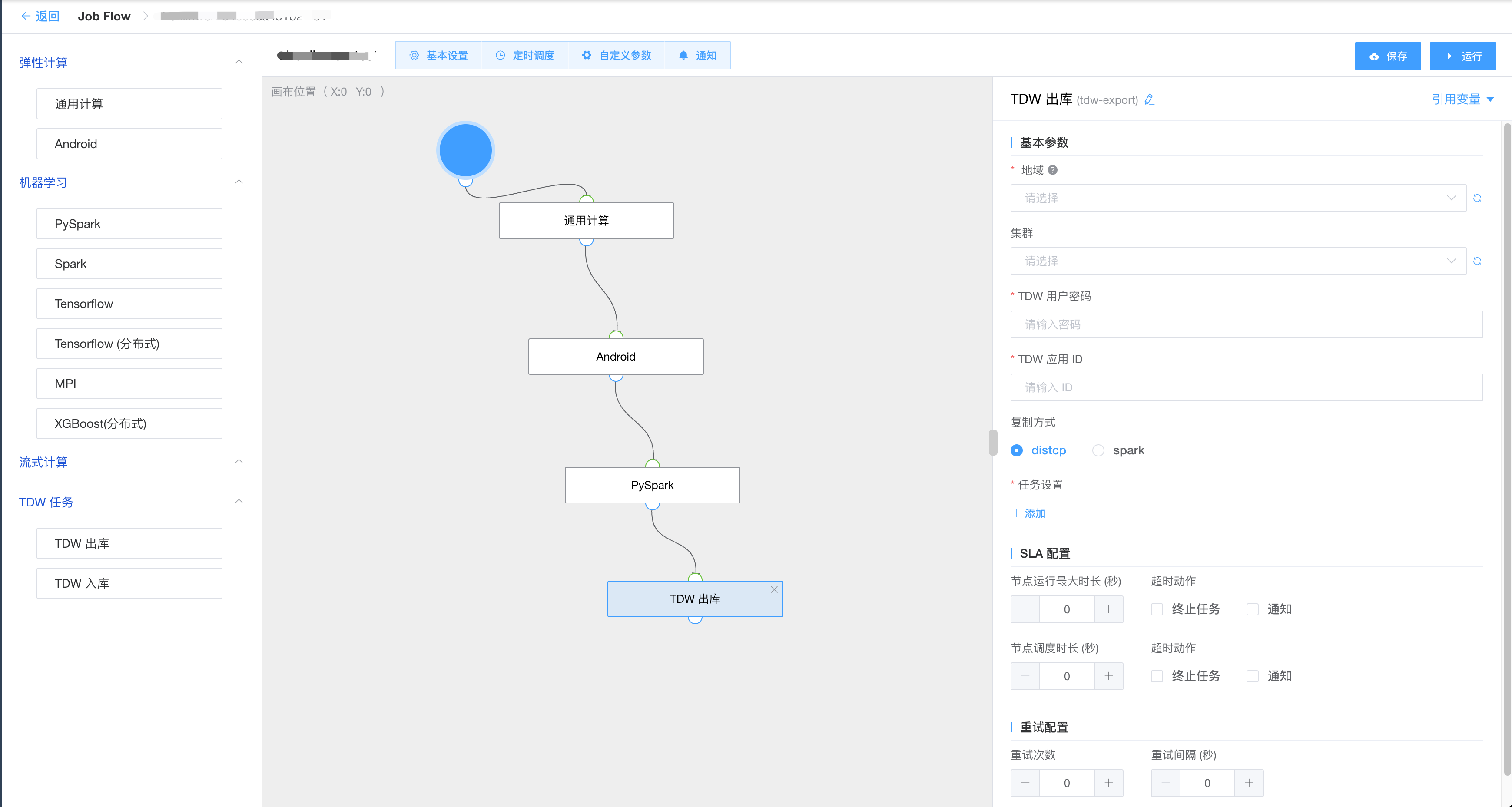
Task: View help tooltip beside 地域 label
Action: (x=1052, y=170)
